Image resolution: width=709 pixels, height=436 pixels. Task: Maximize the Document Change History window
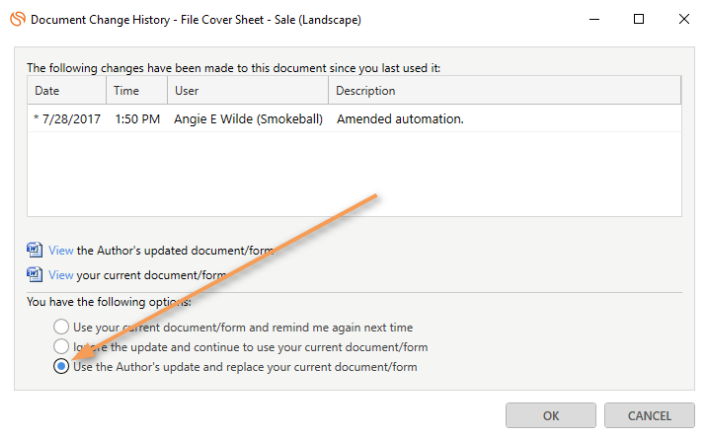tap(639, 19)
